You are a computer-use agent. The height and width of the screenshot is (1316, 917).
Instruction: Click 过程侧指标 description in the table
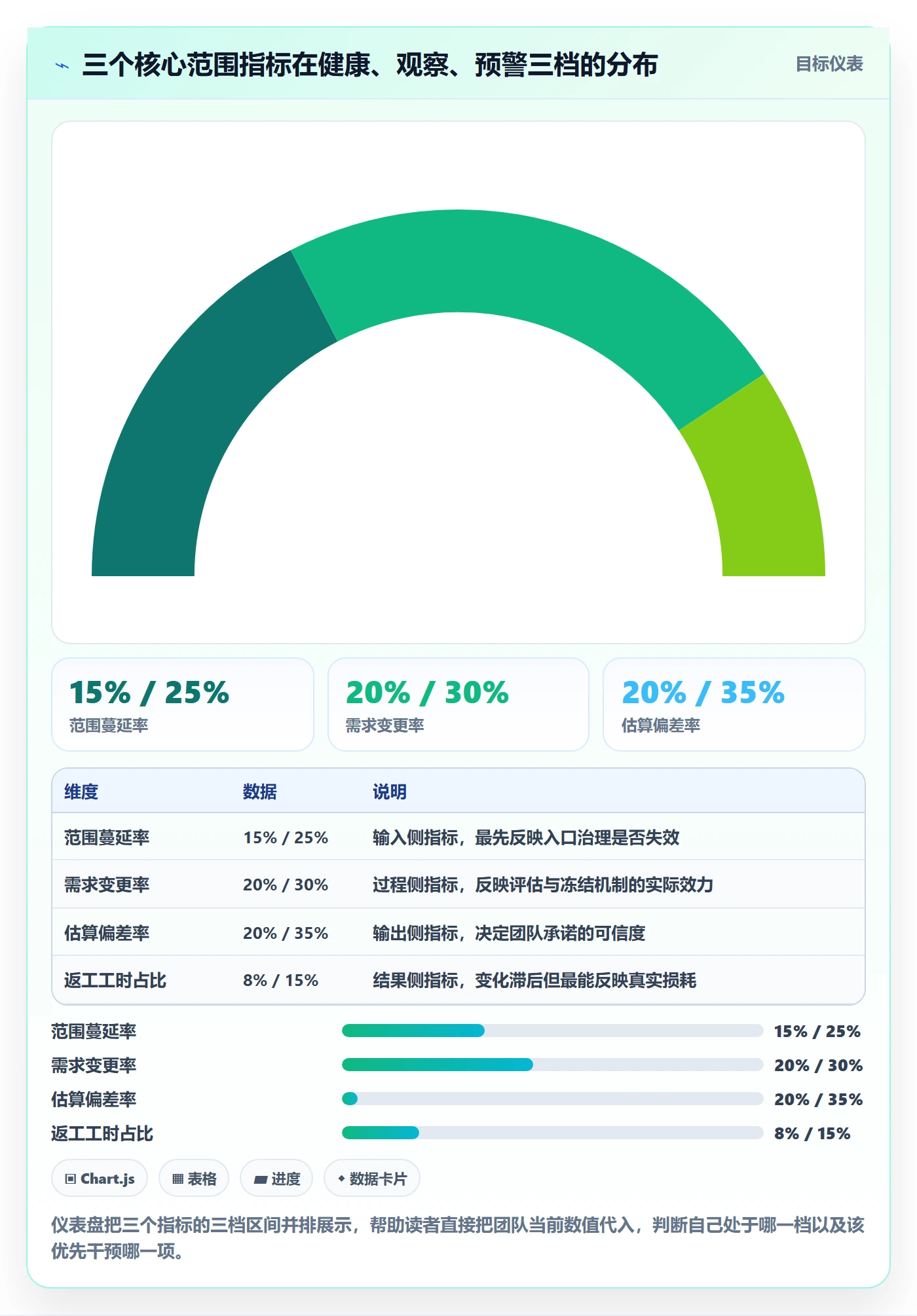click(543, 885)
